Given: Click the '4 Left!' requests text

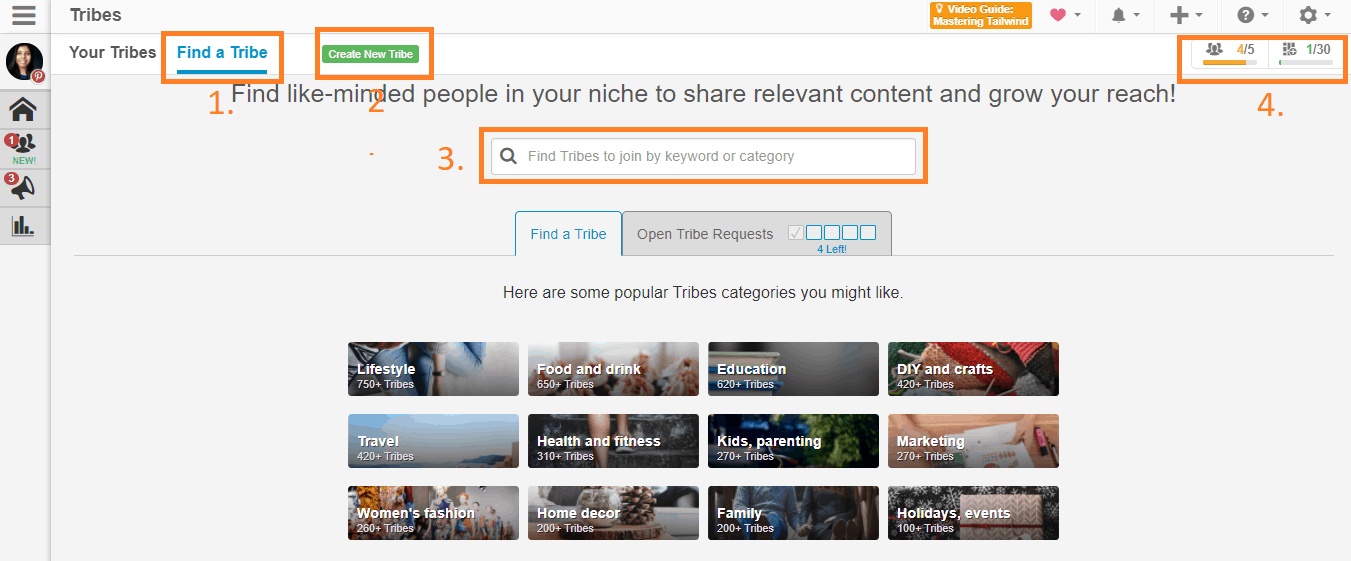Looking at the screenshot, I should pyautogui.click(x=832, y=249).
